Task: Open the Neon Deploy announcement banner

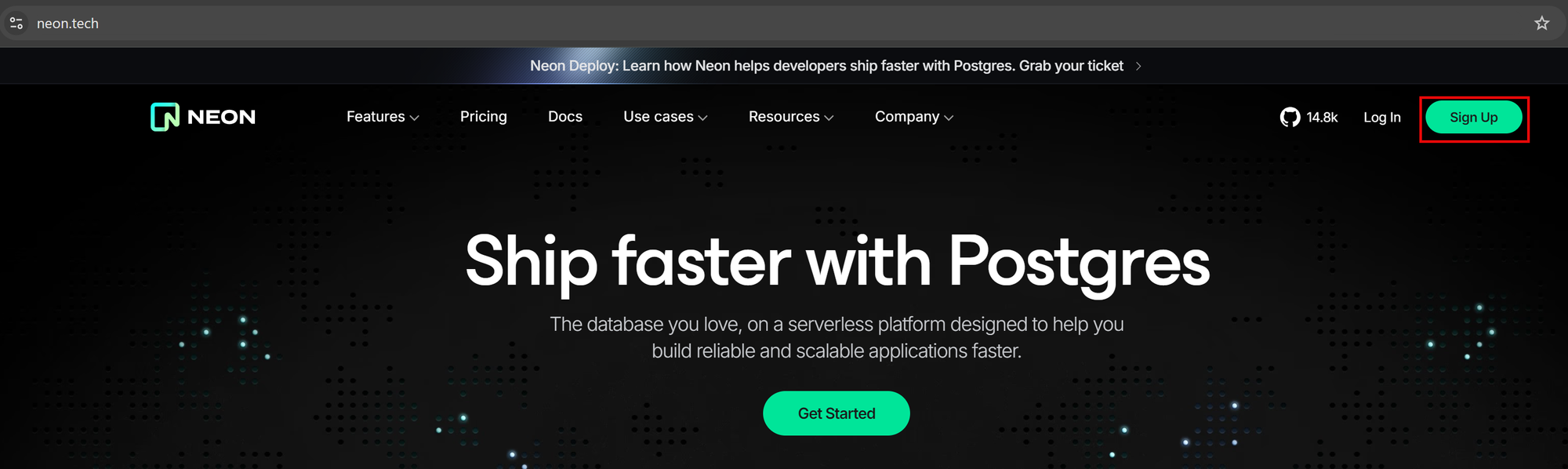Action: (835, 66)
